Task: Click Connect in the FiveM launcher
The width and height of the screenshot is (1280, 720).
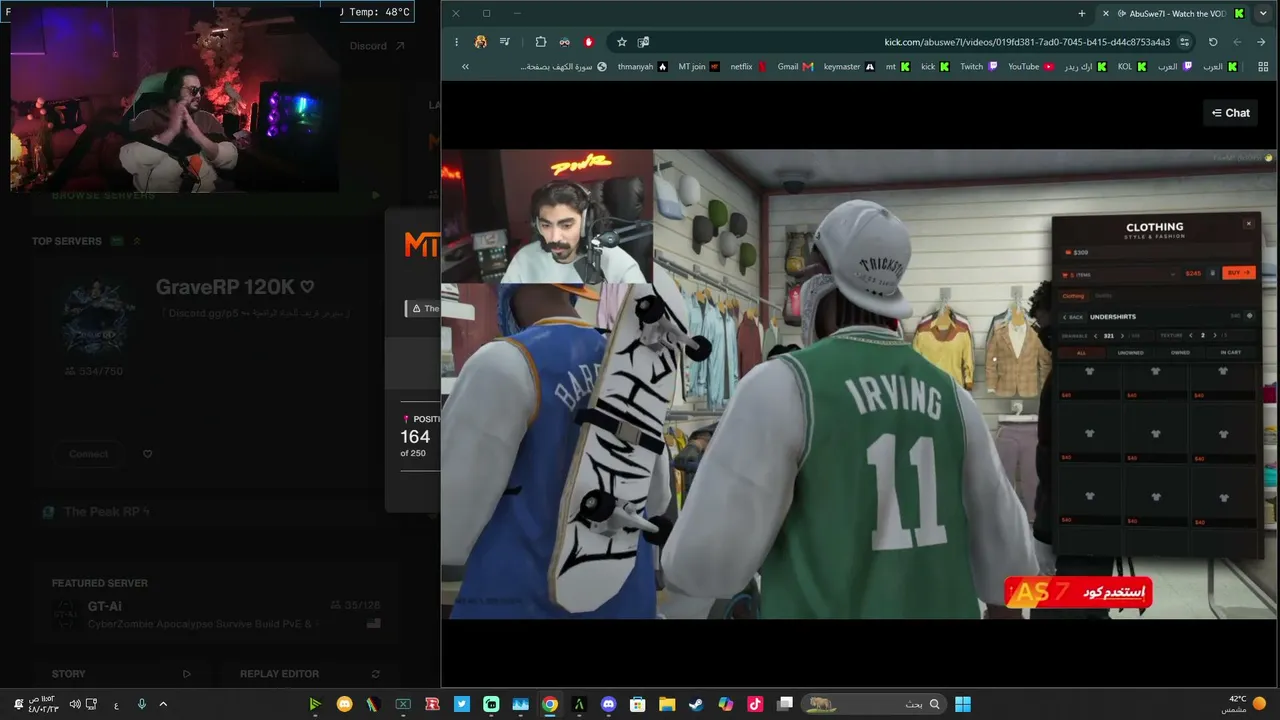Action: (x=88, y=454)
